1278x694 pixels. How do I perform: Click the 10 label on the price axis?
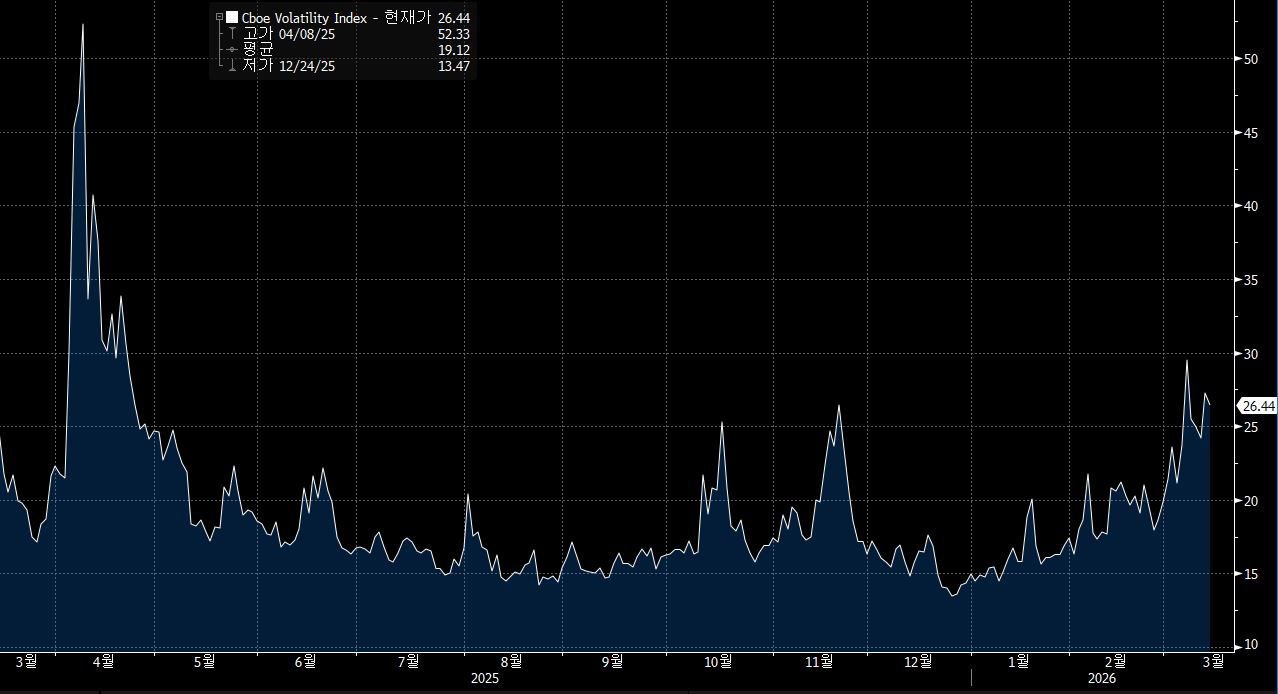(1251, 647)
